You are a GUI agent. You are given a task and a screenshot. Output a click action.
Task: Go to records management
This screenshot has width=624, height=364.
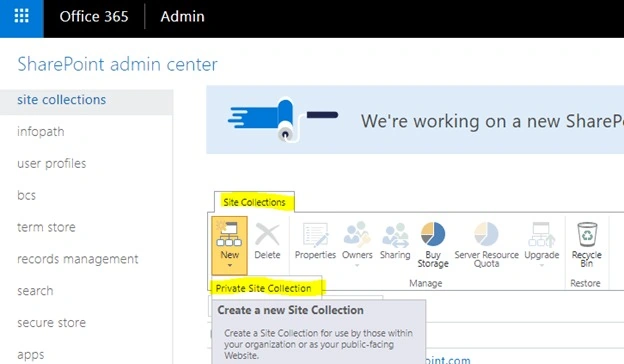click(x=78, y=259)
